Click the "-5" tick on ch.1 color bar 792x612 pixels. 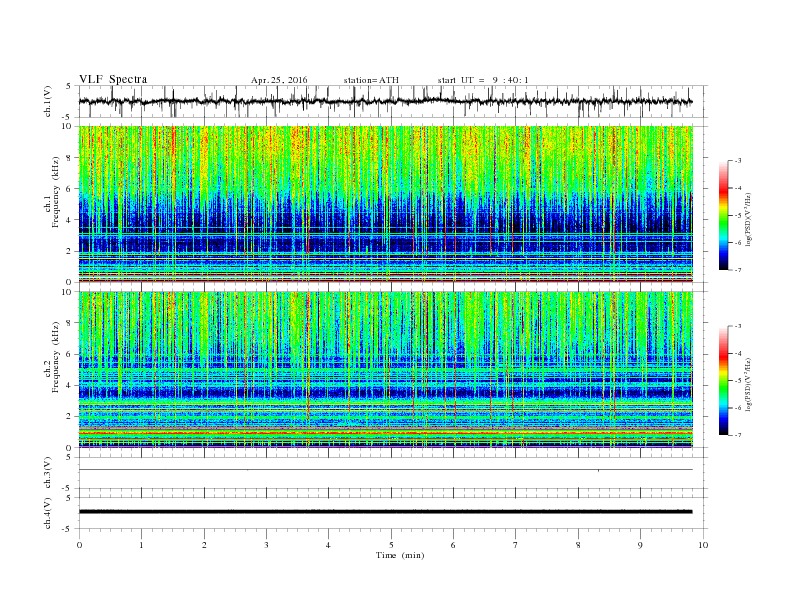coord(738,215)
